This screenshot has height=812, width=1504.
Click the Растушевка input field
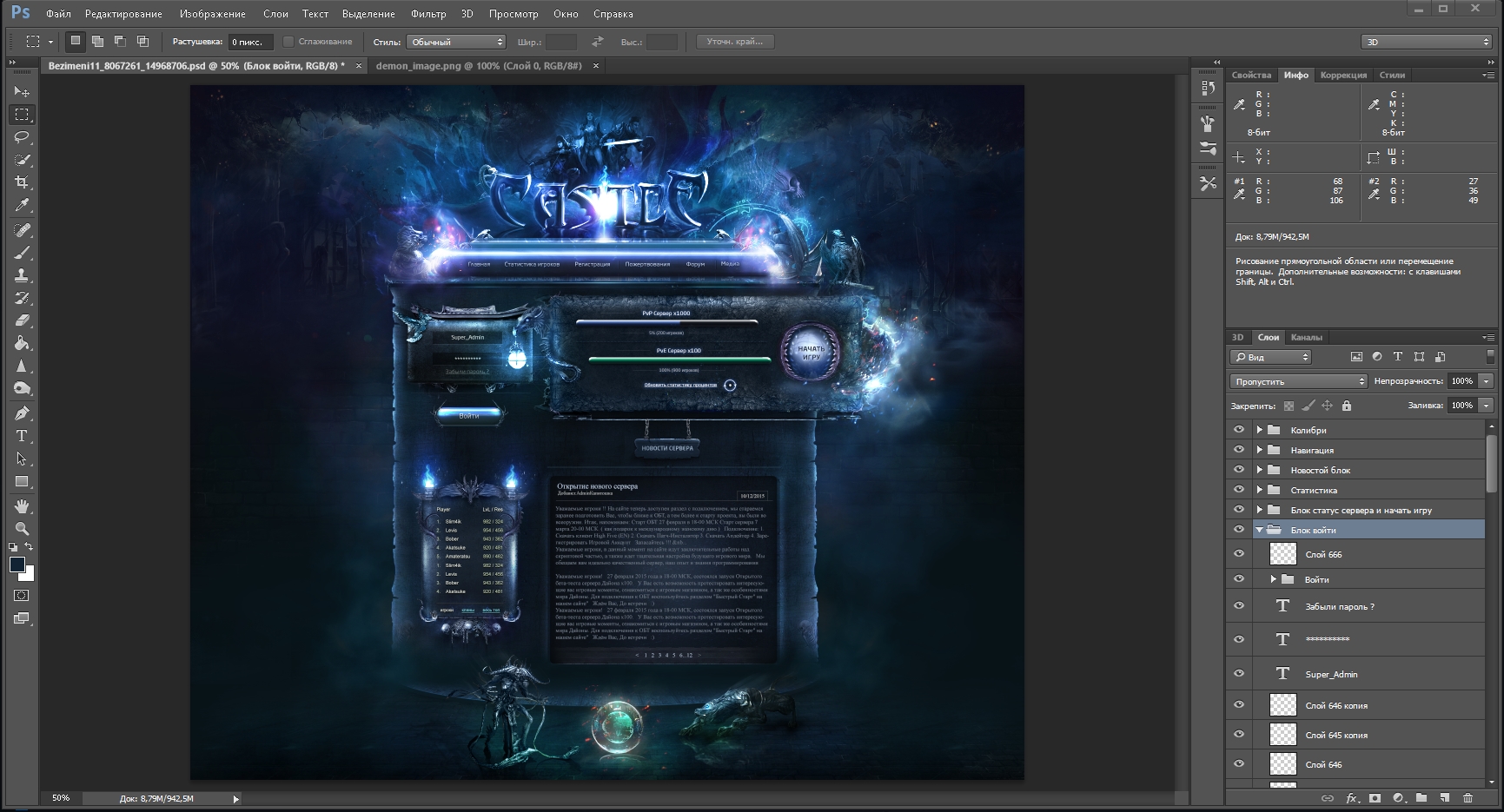250,42
